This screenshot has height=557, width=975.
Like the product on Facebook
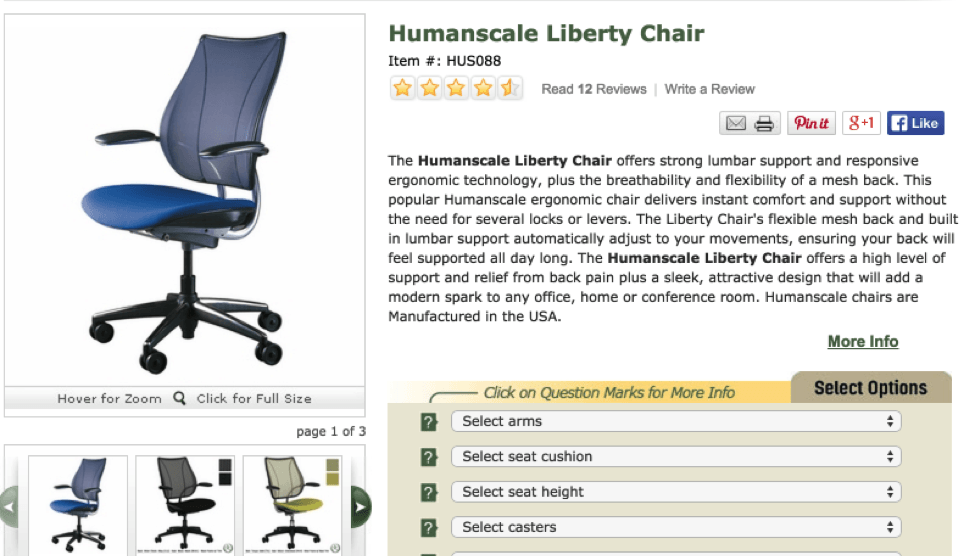click(915, 123)
